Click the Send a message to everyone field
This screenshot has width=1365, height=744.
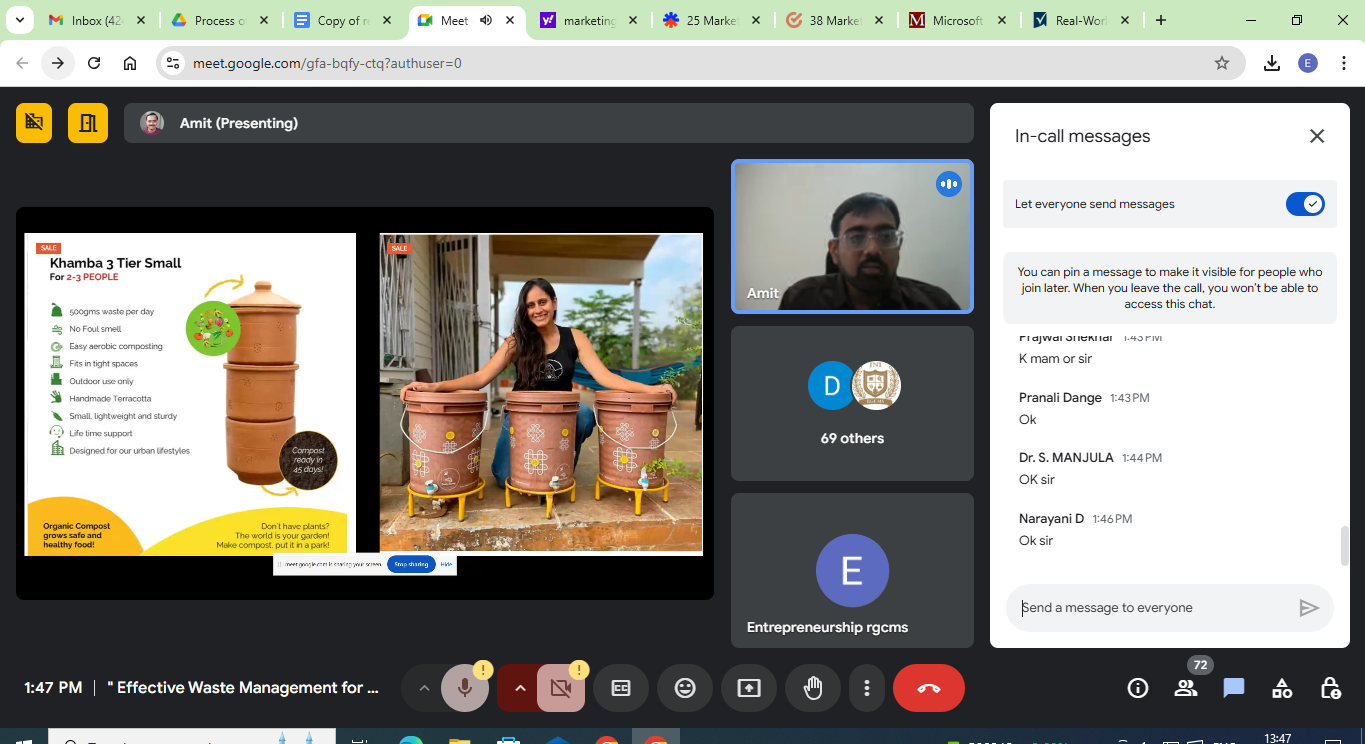[x=1150, y=608]
